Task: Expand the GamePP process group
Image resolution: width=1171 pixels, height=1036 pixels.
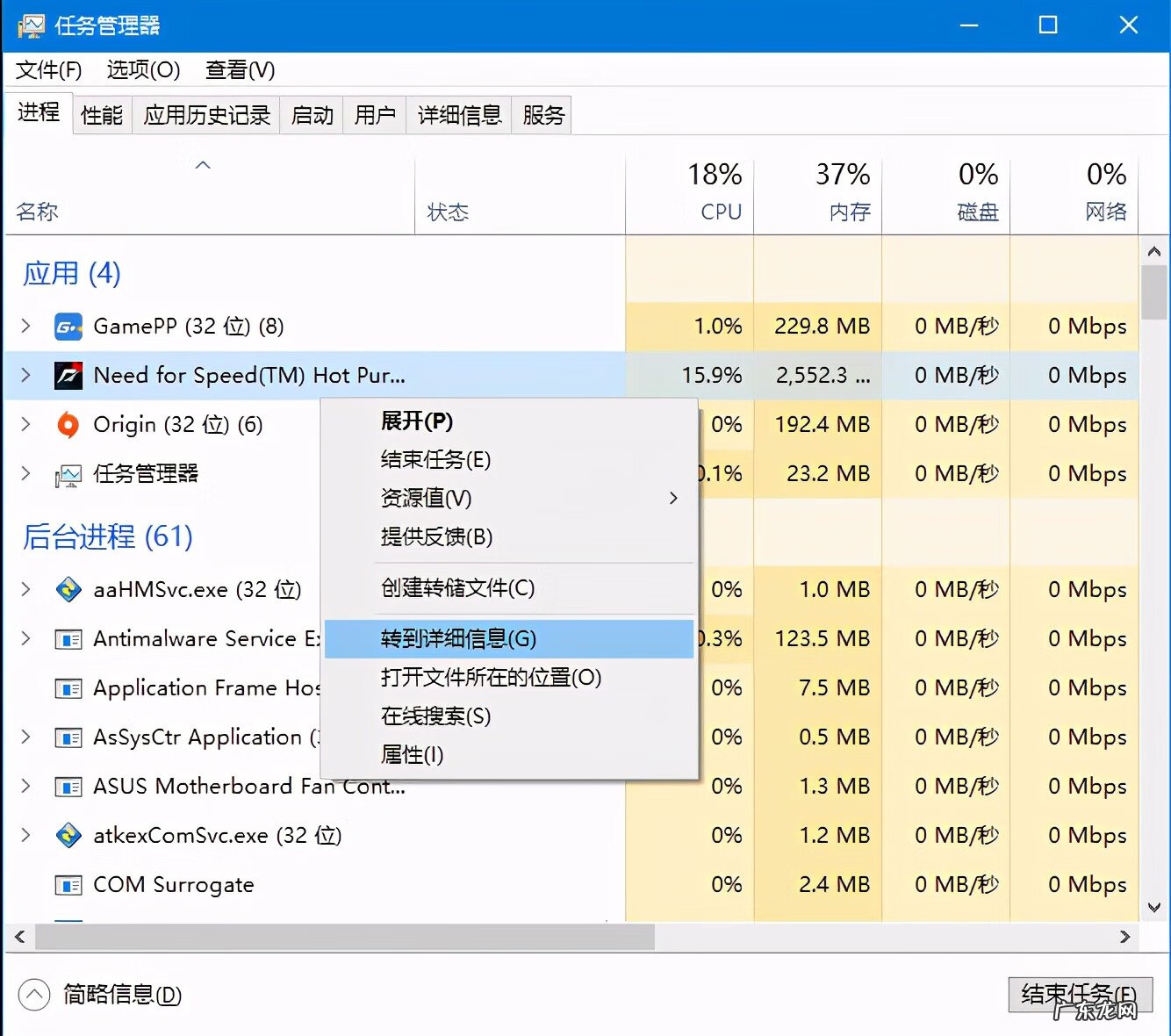Action: 26,327
